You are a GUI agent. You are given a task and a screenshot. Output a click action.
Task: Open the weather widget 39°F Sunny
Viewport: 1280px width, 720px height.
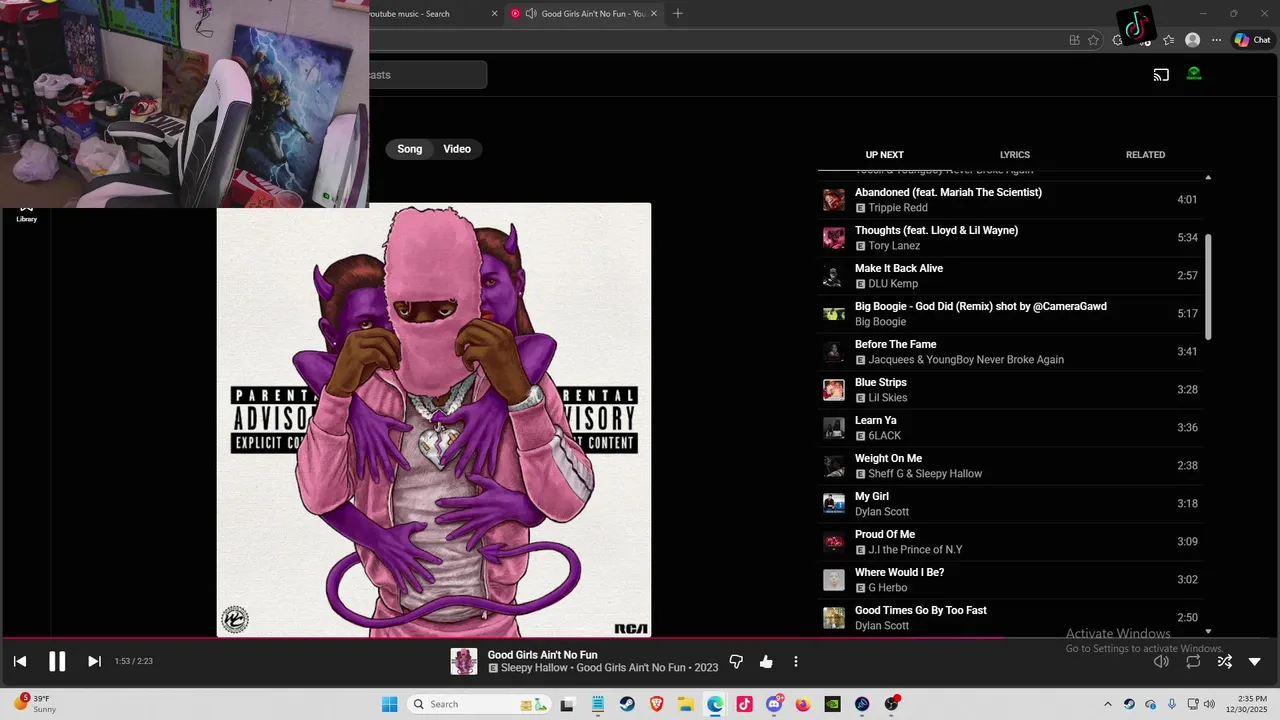[x=35, y=704]
